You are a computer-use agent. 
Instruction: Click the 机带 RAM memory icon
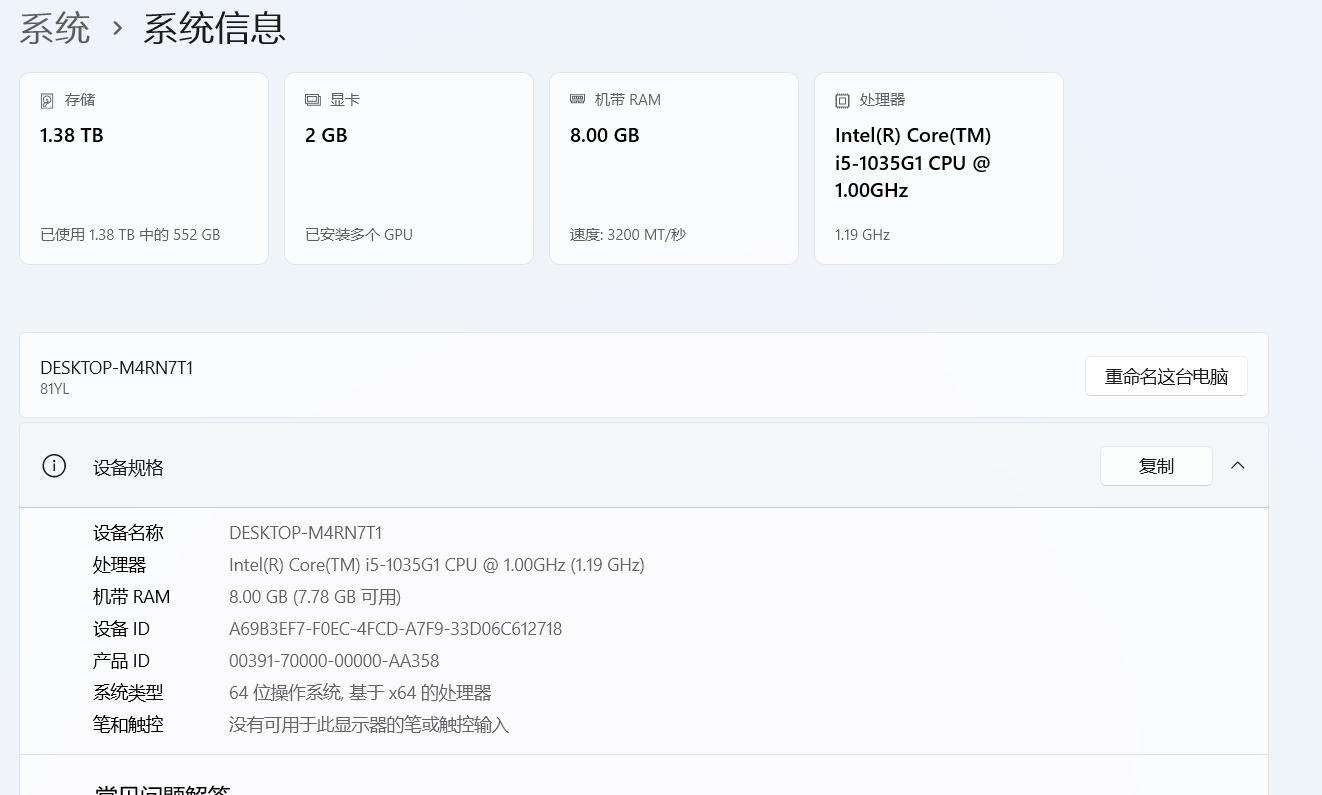pyautogui.click(x=578, y=99)
